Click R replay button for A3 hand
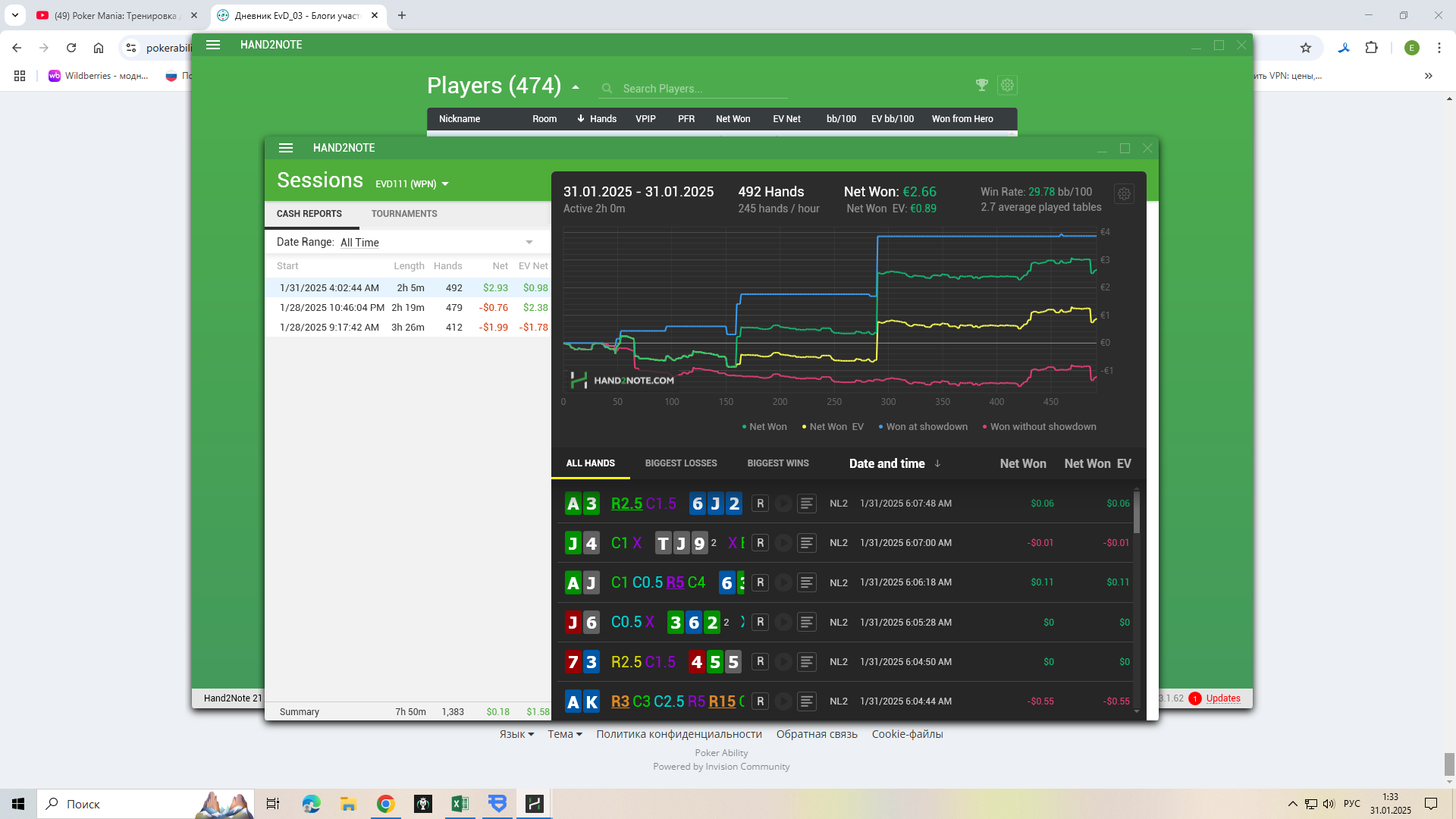The image size is (1456, 819). pos(761,504)
